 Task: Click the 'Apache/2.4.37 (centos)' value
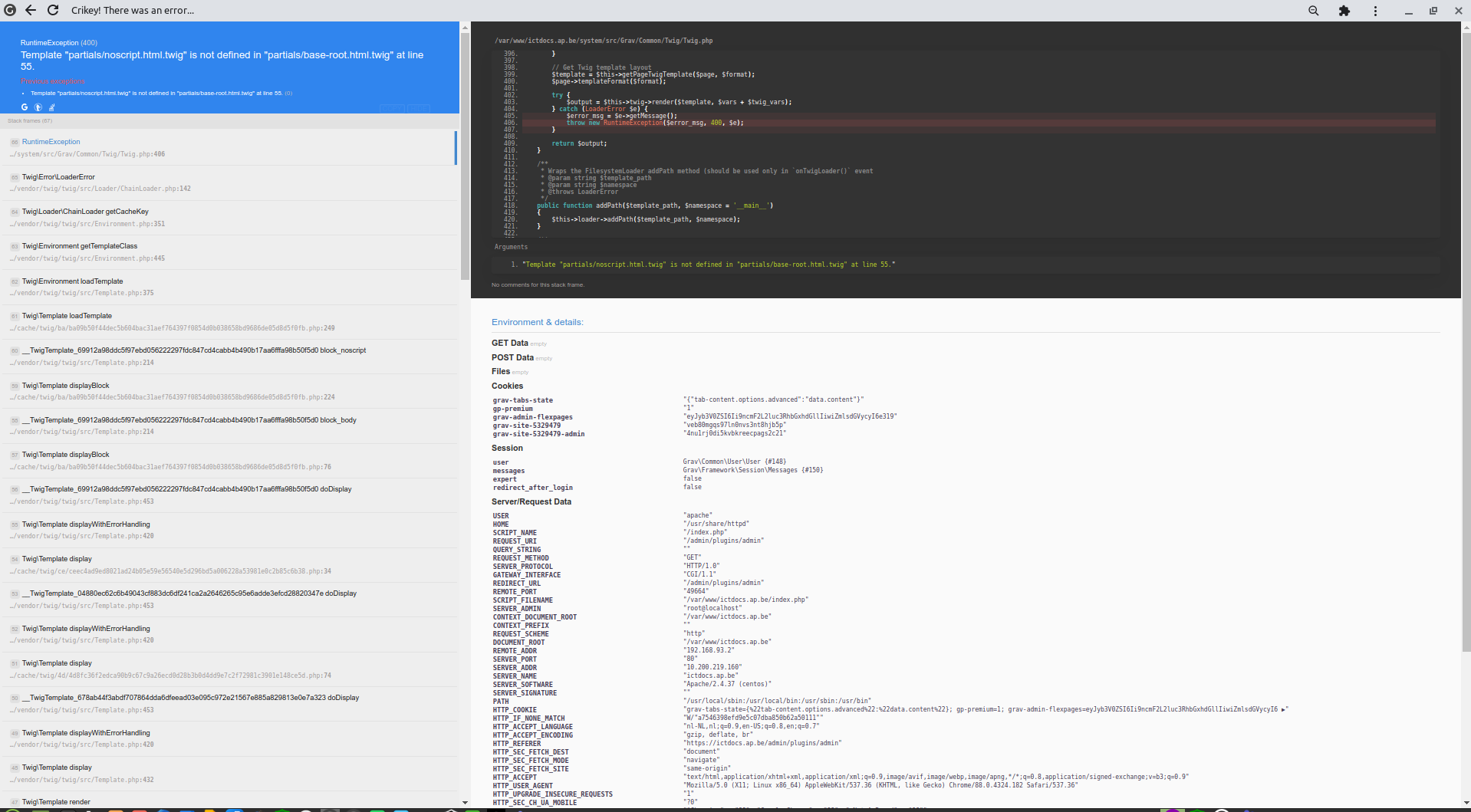[728, 684]
